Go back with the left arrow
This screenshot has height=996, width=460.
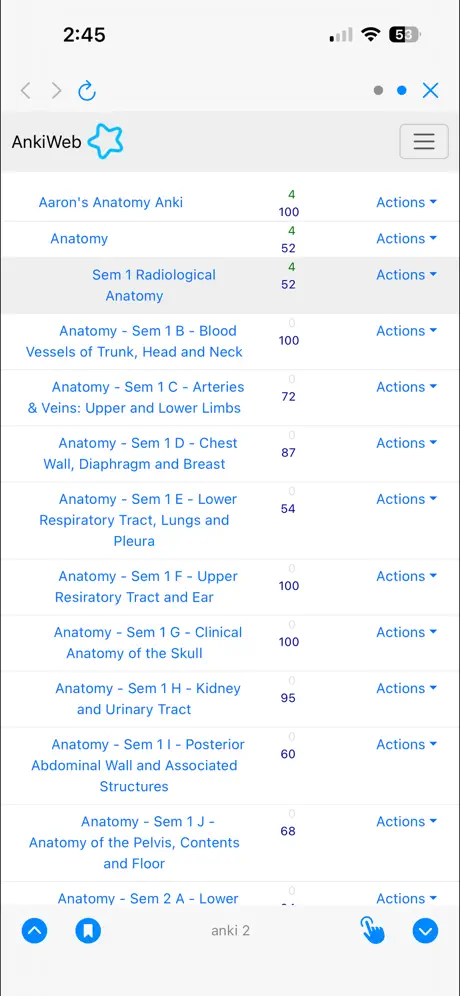pos(25,91)
